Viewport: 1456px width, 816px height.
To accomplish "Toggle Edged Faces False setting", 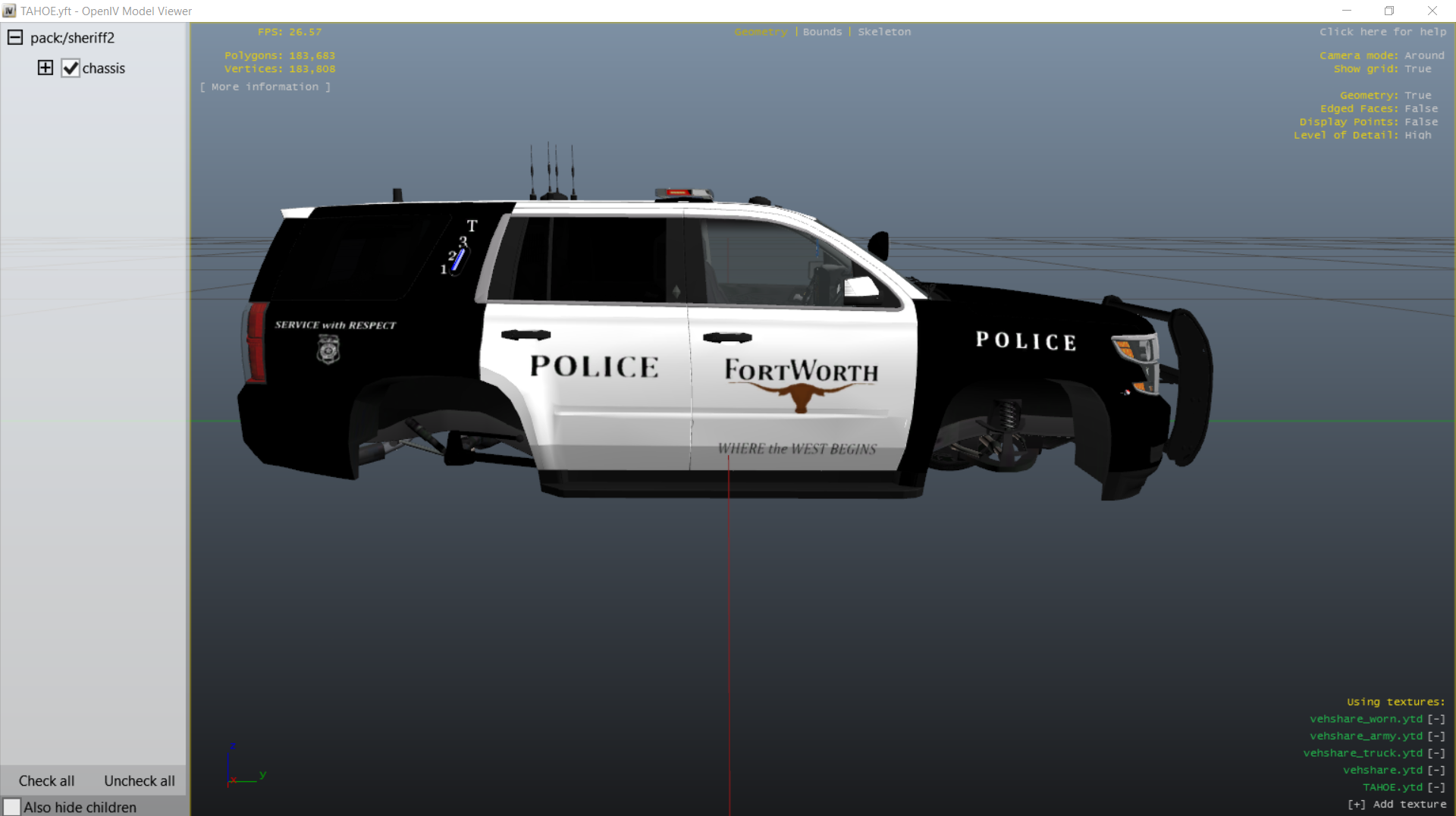I will (1420, 108).
